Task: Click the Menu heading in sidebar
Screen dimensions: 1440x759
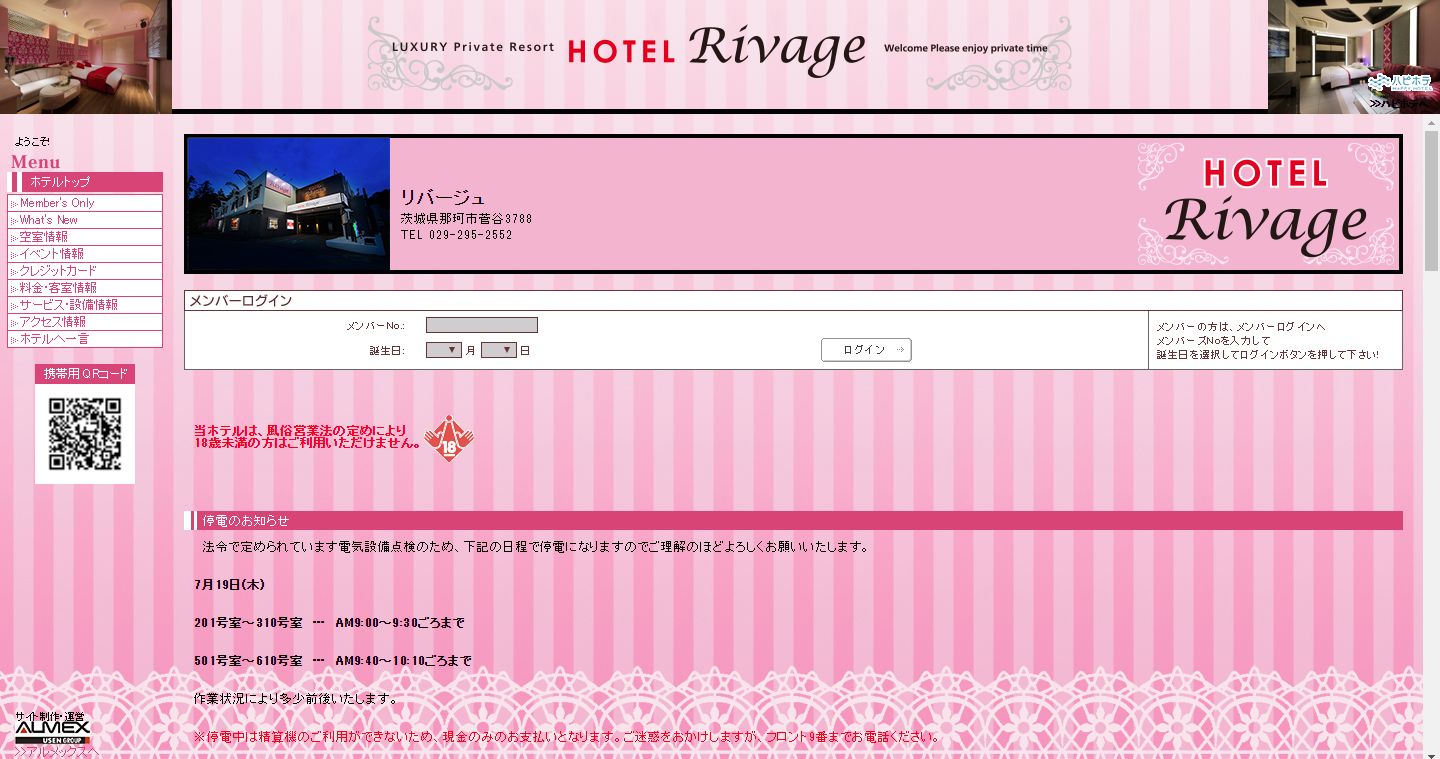Action: [36, 162]
